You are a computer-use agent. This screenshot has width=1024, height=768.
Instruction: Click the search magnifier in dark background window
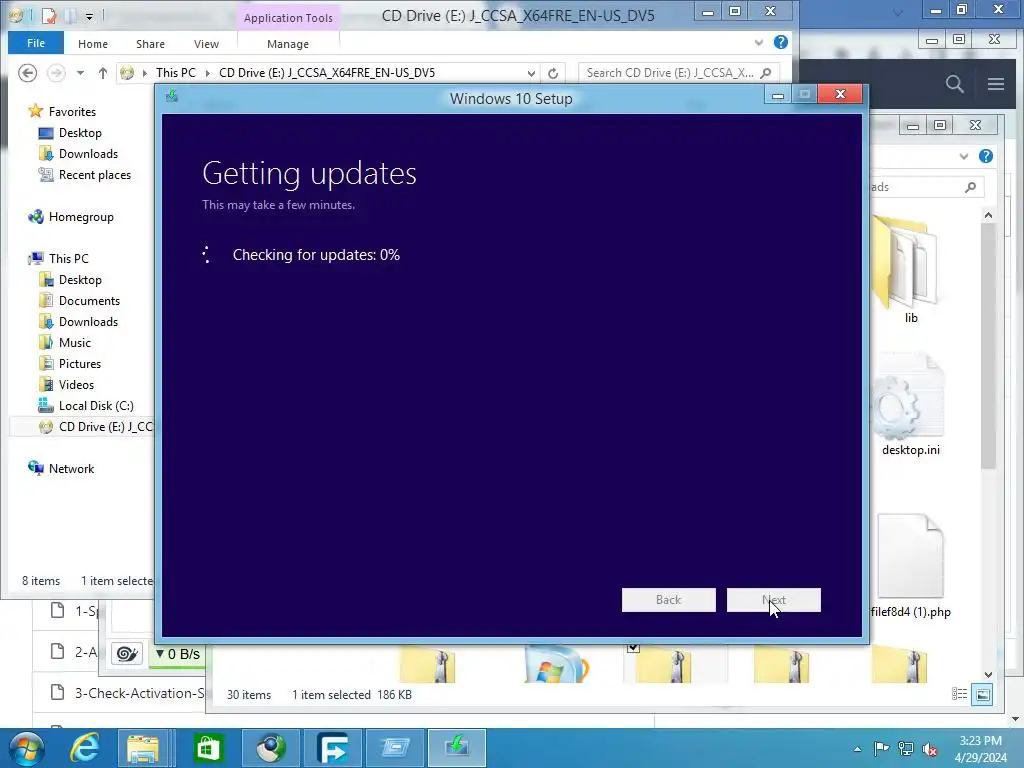pyautogui.click(x=954, y=84)
